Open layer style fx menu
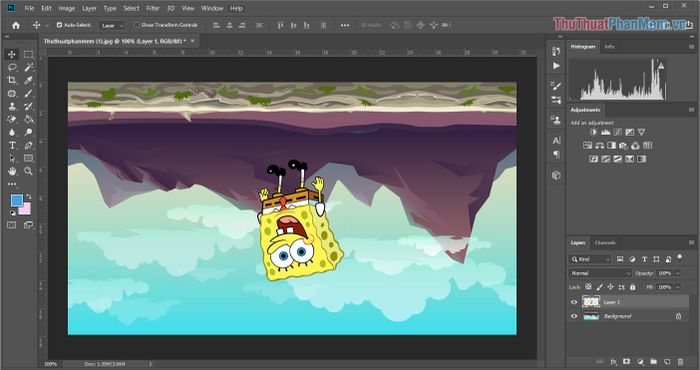Viewport: 700px width, 370px height. (613, 362)
